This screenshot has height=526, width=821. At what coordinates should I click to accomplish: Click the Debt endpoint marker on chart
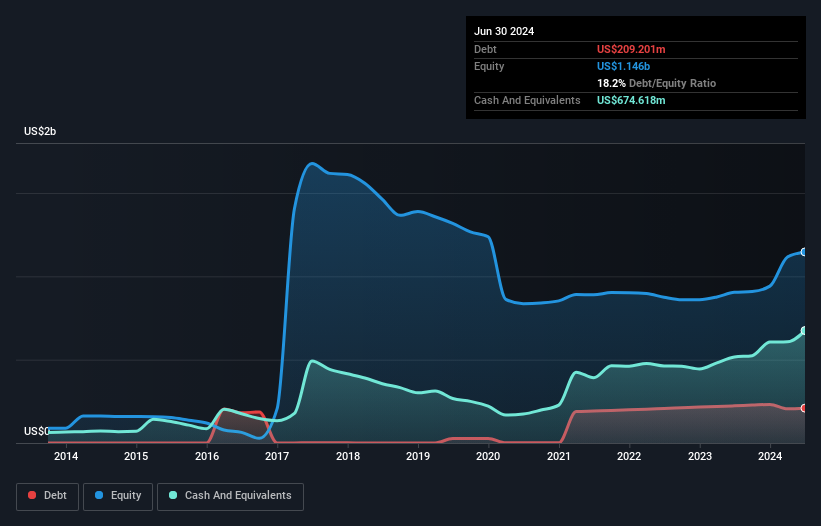[804, 408]
